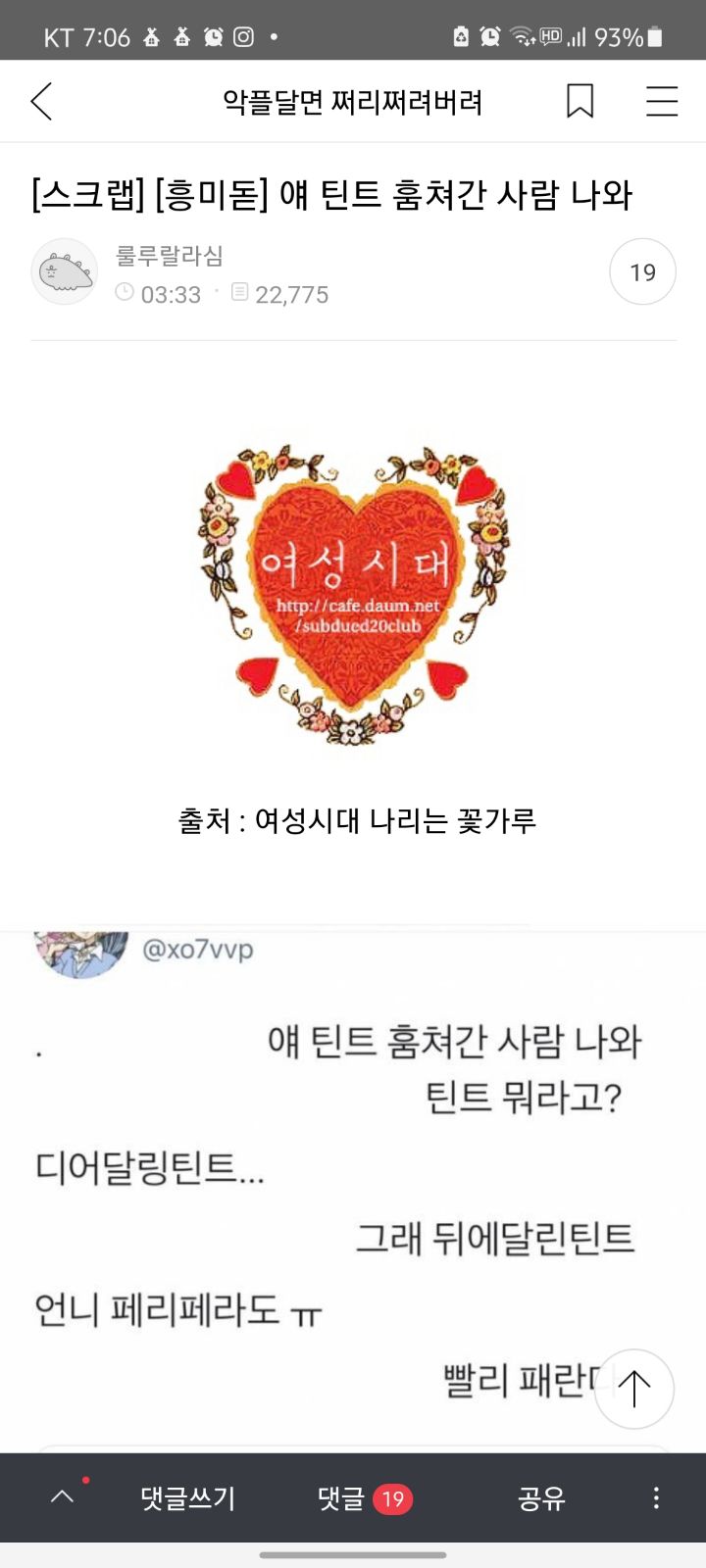Open the hamburger menu icon
Image resolution: width=706 pixels, height=1568 pixels.
point(662,101)
